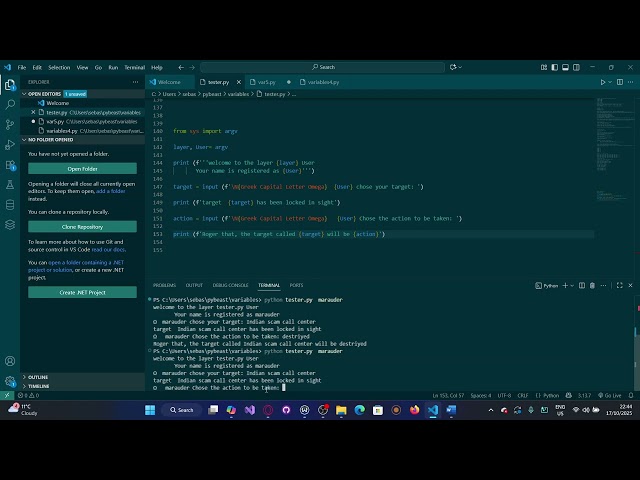Open the stacked layers icon in activity bar

tap(10, 224)
